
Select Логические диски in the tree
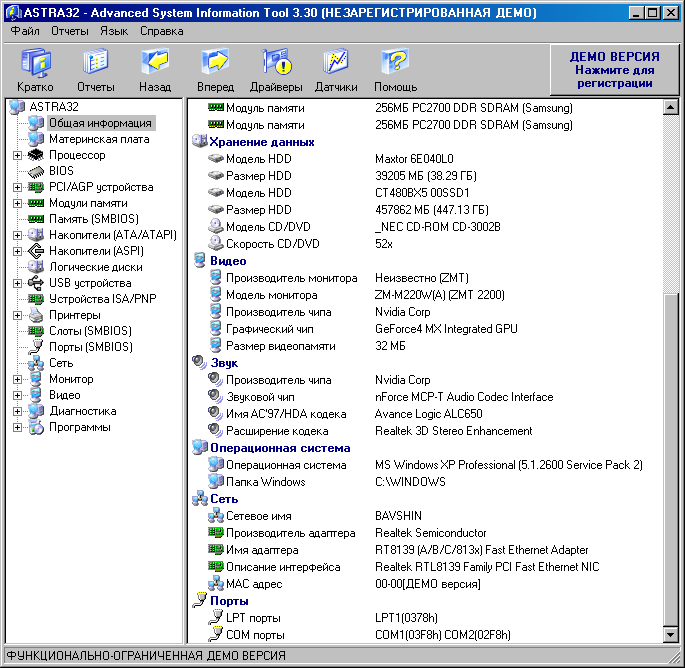coord(96,267)
